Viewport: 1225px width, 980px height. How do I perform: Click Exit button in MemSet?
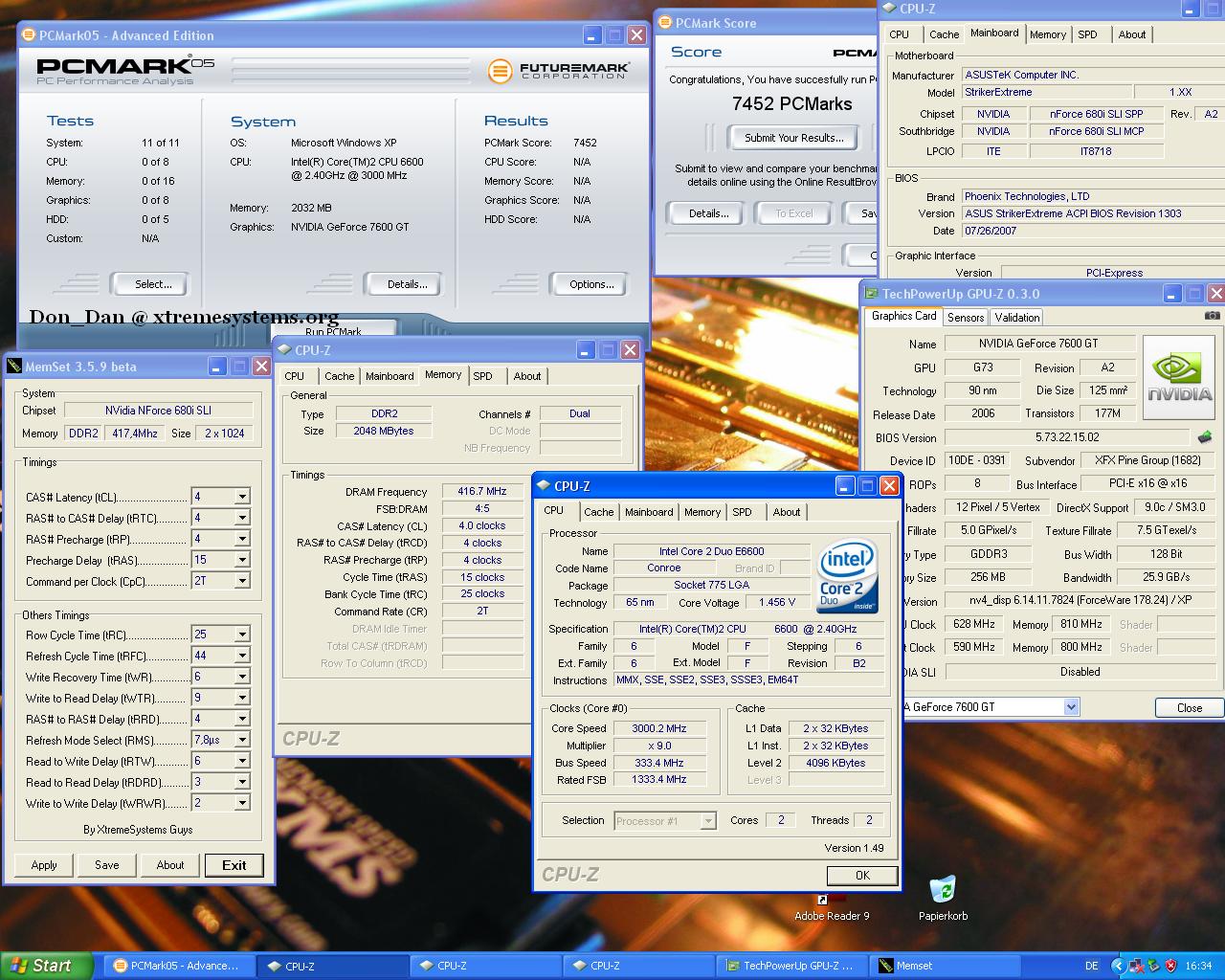coord(234,865)
